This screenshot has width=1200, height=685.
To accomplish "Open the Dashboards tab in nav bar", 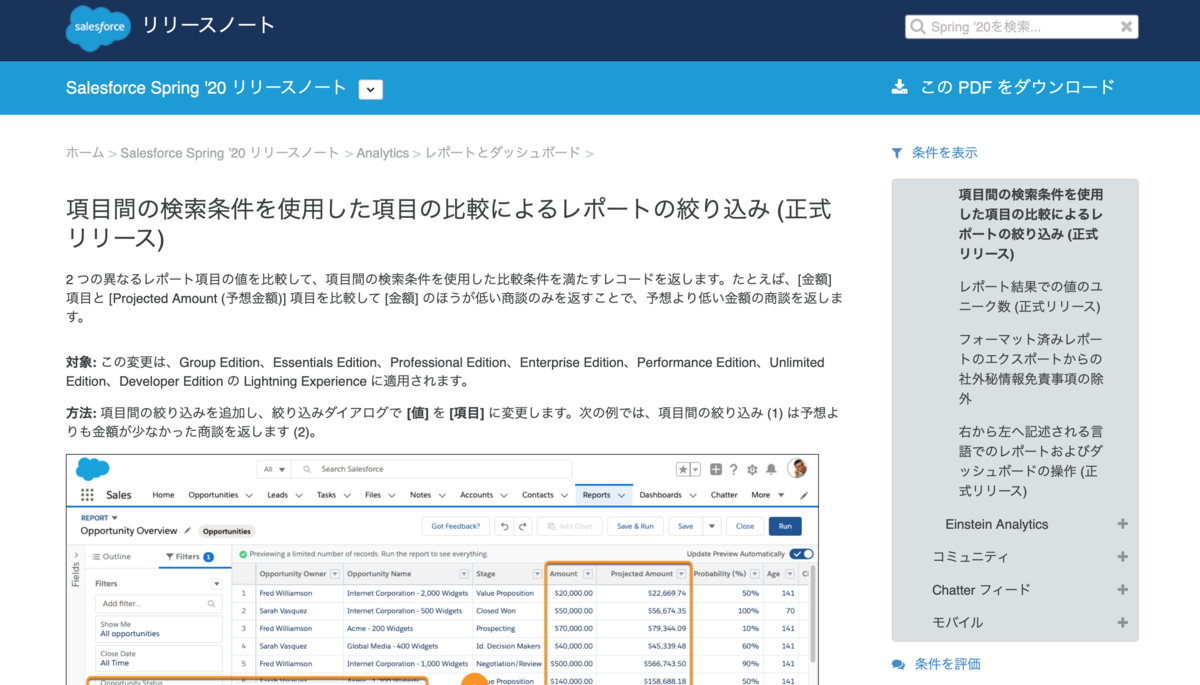I will point(660,495).
